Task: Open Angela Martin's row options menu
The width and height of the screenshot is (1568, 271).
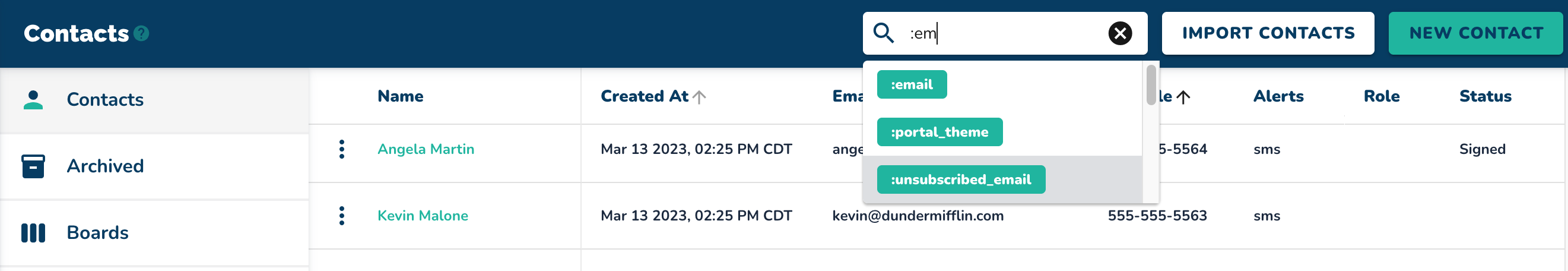Action: tap(341, 149)
